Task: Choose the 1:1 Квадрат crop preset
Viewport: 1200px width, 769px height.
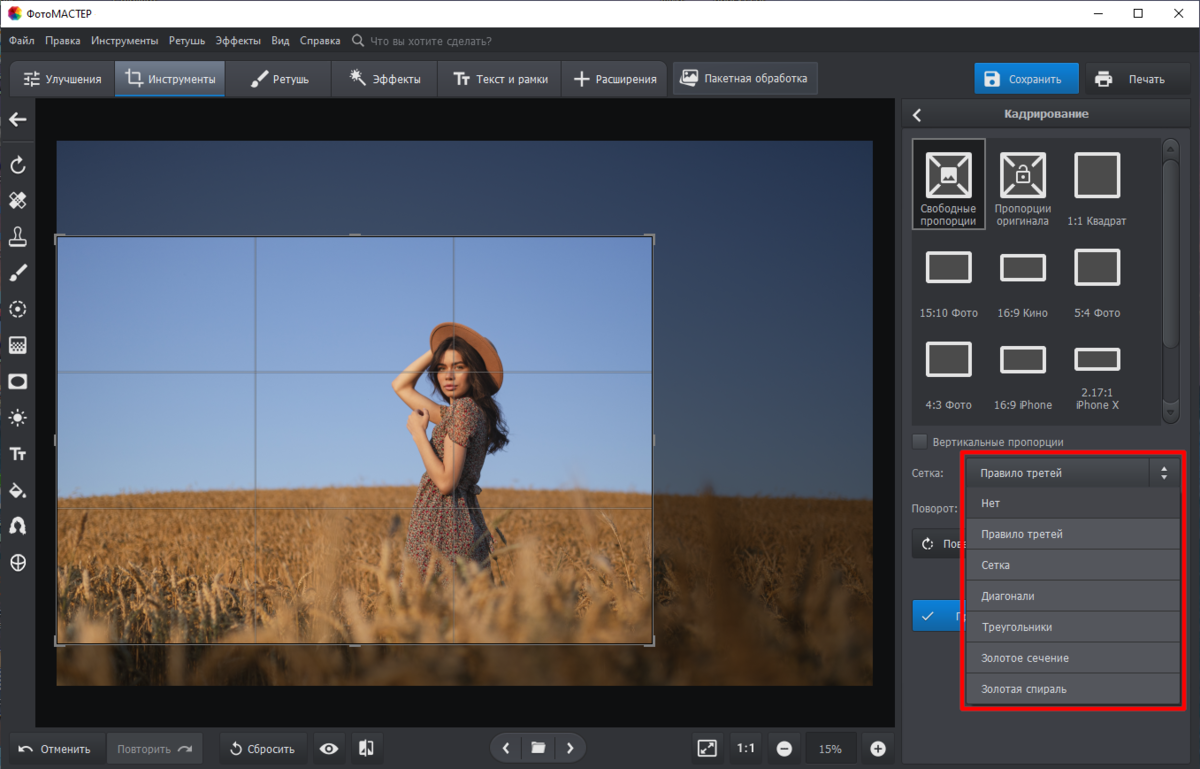Action: (x=1096, y=185)
